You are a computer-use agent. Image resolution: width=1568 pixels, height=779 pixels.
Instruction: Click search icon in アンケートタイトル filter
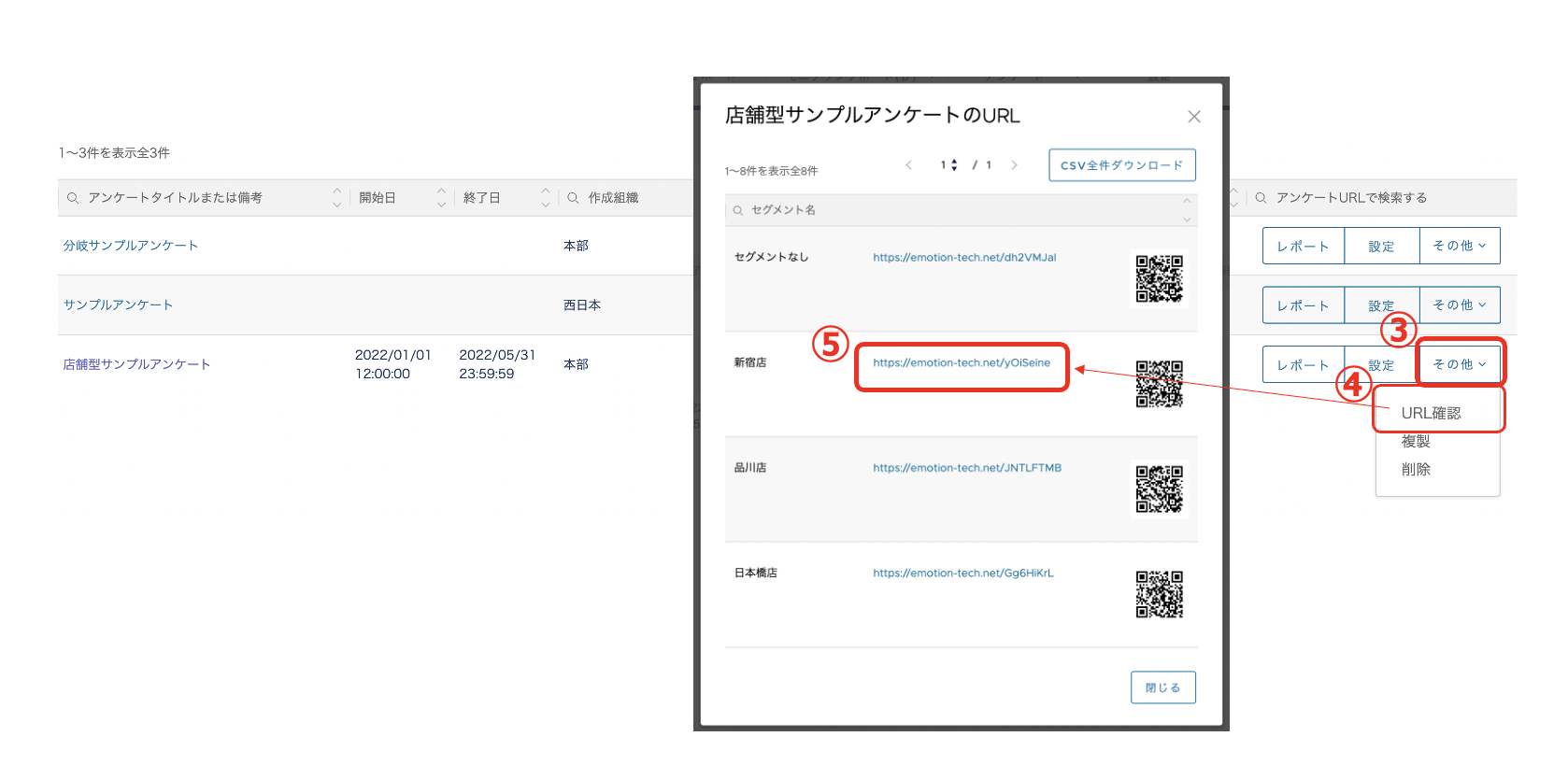[73, 198]
